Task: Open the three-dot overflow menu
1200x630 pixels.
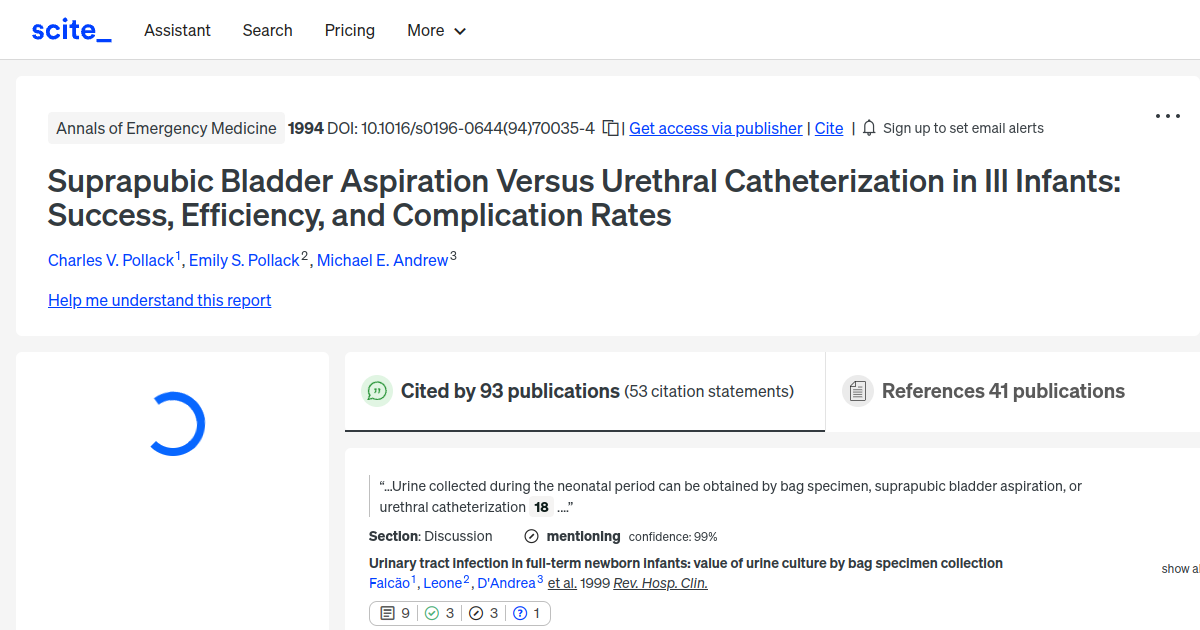Action: click(1167, 116)
